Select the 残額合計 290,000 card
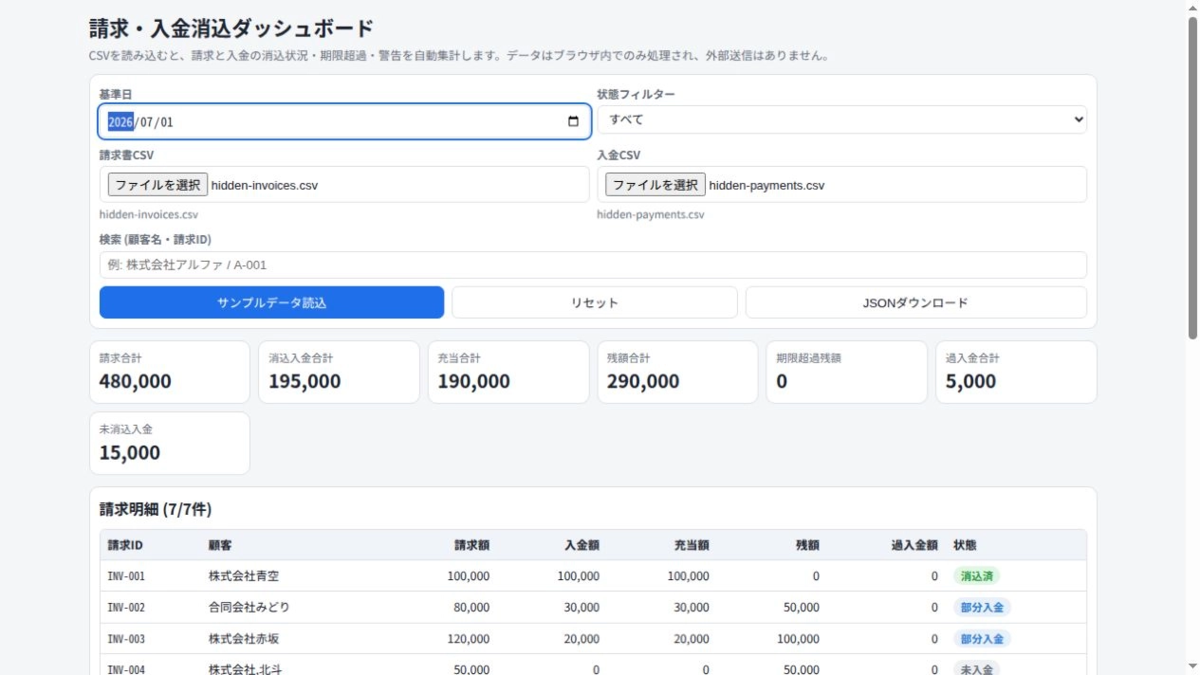The width and height of the screenshot is (1200, 675). click(677, 372)
